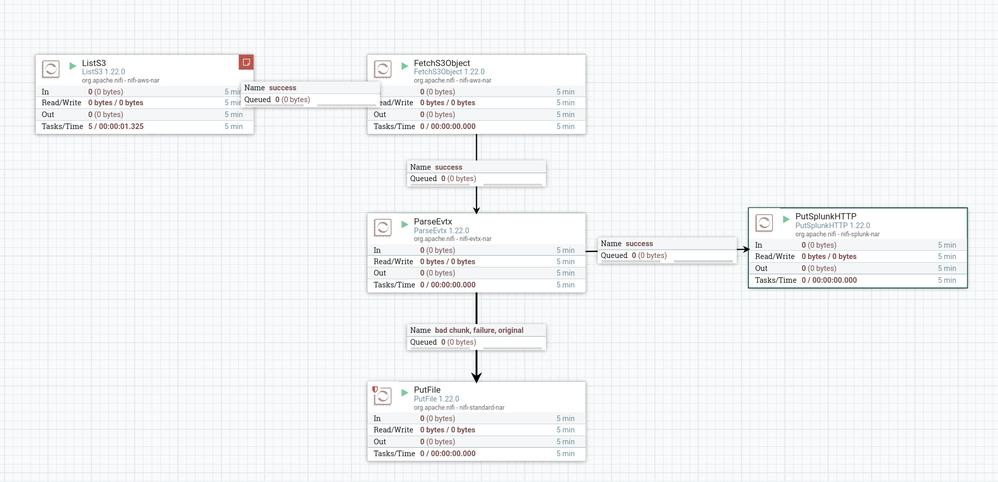
Task: Click the ListS3 processor icon
Action: 51,69
